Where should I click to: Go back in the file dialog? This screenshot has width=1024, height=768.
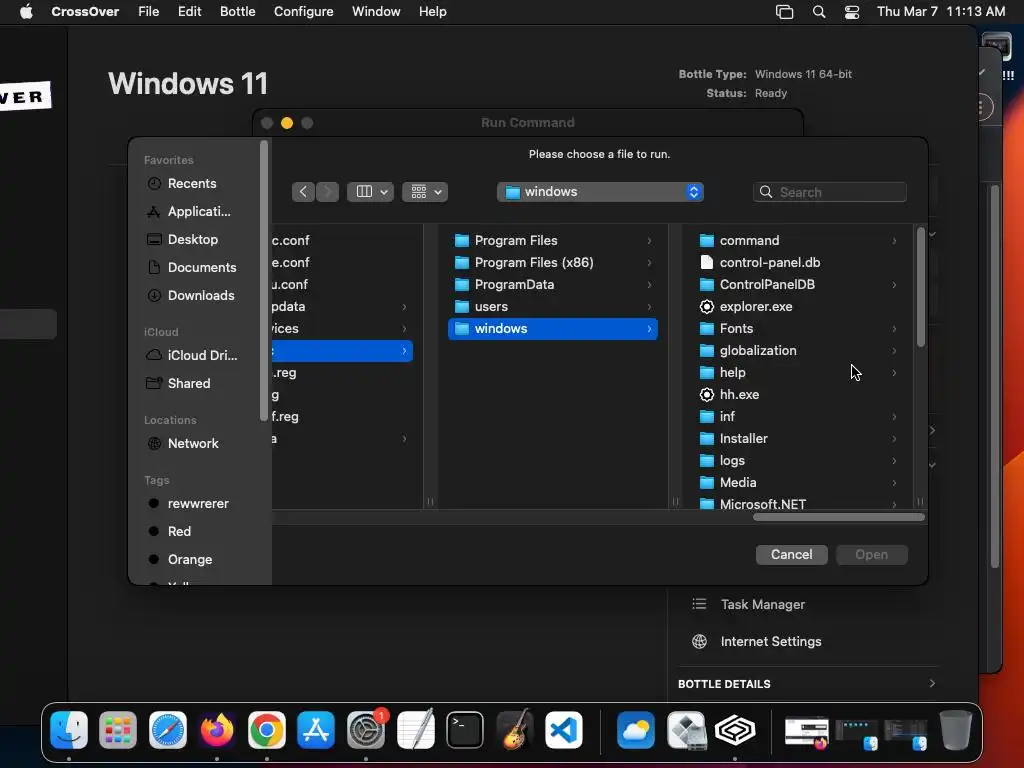pyautogui.click(x=303, y=192)
